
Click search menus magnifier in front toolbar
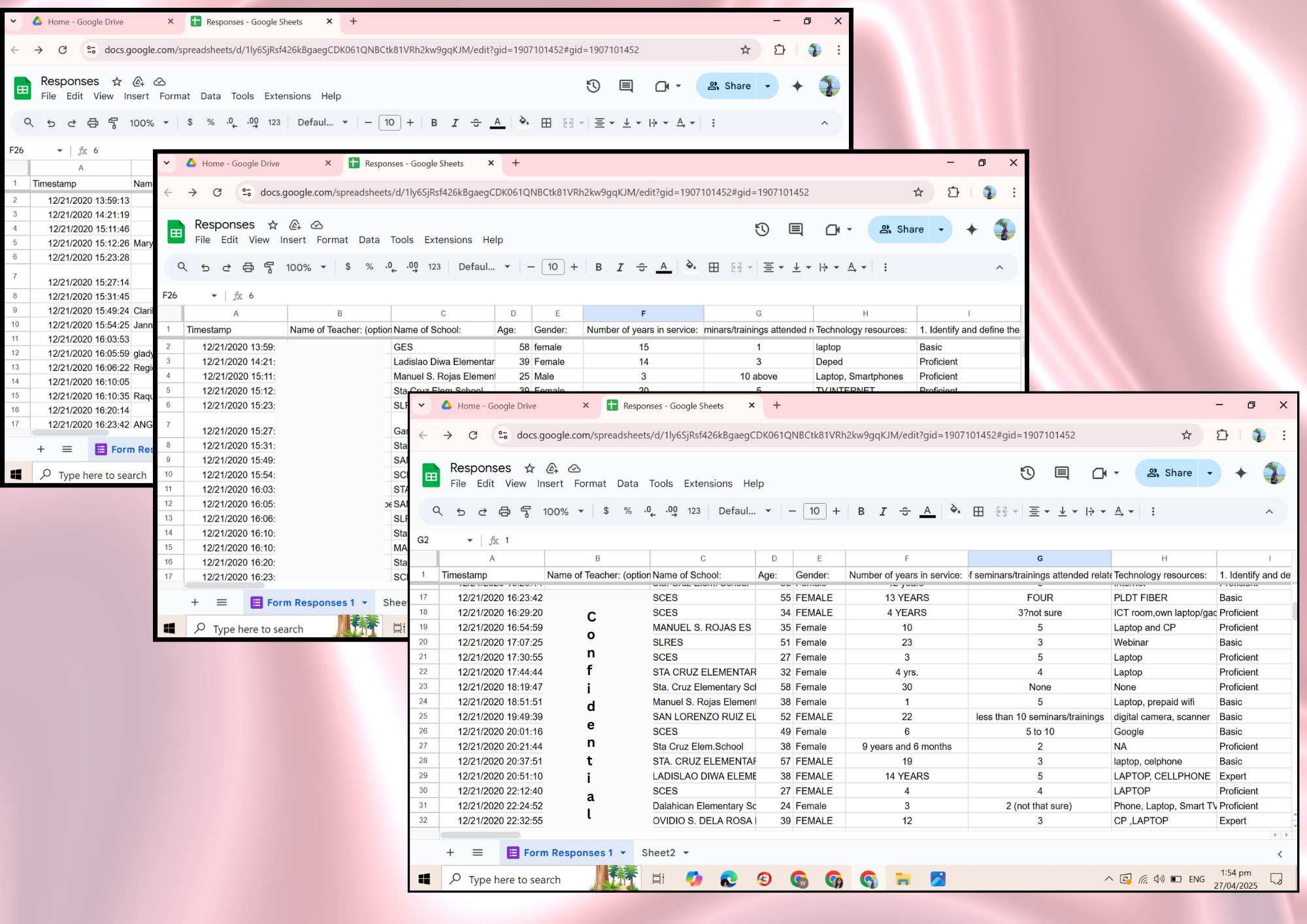click(x=438, y=512)
